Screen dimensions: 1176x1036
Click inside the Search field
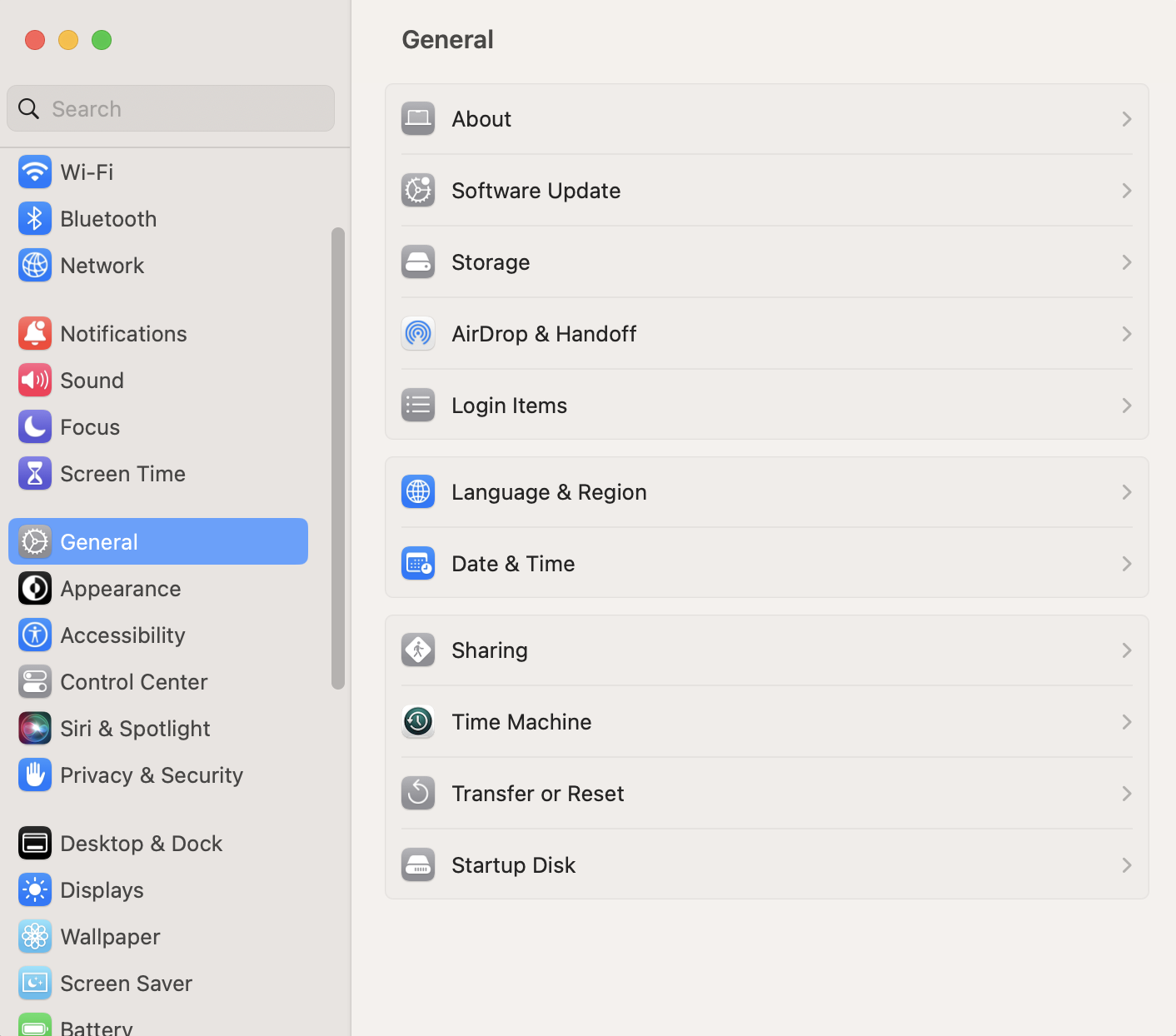[170, 108]
